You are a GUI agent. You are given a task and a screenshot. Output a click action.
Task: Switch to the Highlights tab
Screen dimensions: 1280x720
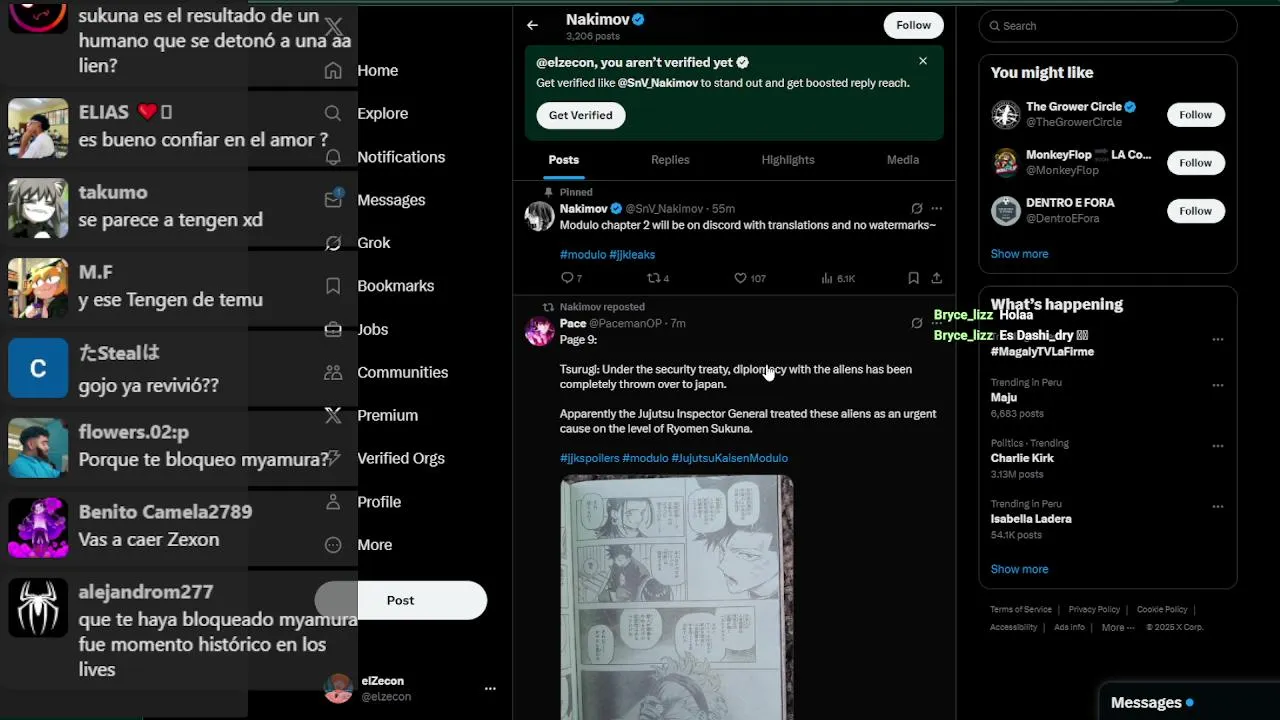tap(788, 160)
